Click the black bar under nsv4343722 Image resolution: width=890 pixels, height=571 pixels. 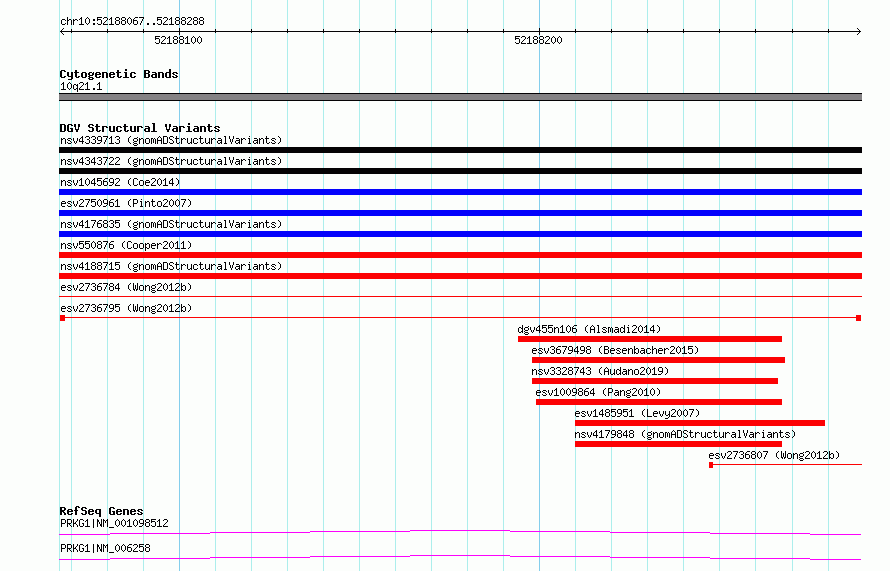(x=460, y=171)
